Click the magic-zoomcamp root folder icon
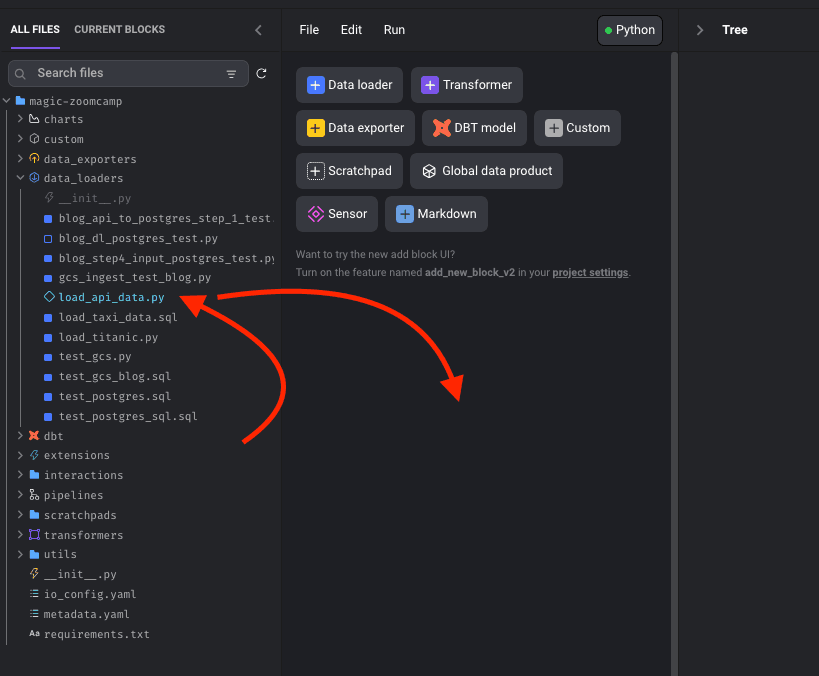 click(x=20, y=100)
